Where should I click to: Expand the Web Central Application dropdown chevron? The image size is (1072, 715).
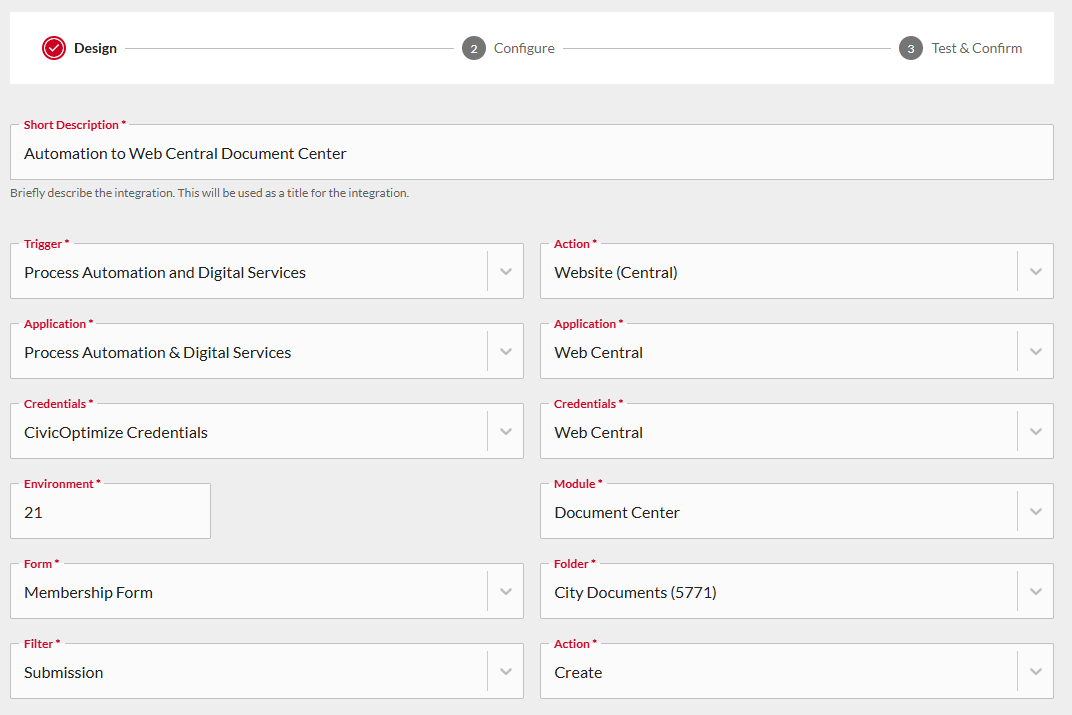(x=1036, y=351)
